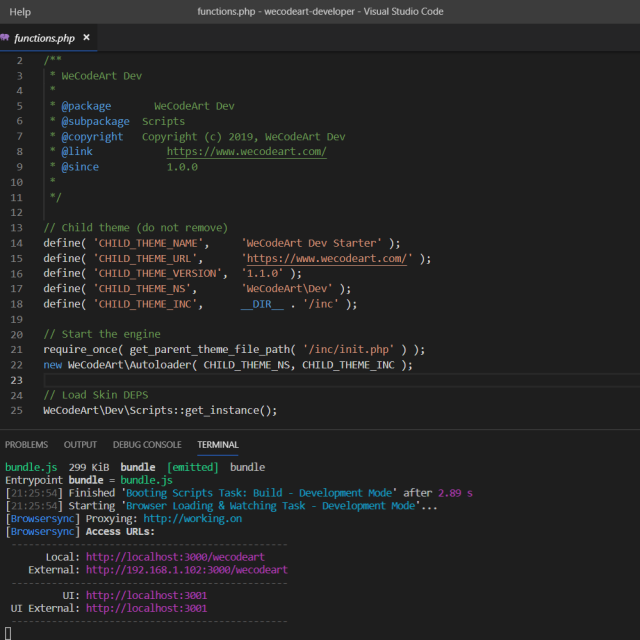Click the [emitted] label in terminal
This screenshot has height=640, width=640.
click(x=193, y=467)
